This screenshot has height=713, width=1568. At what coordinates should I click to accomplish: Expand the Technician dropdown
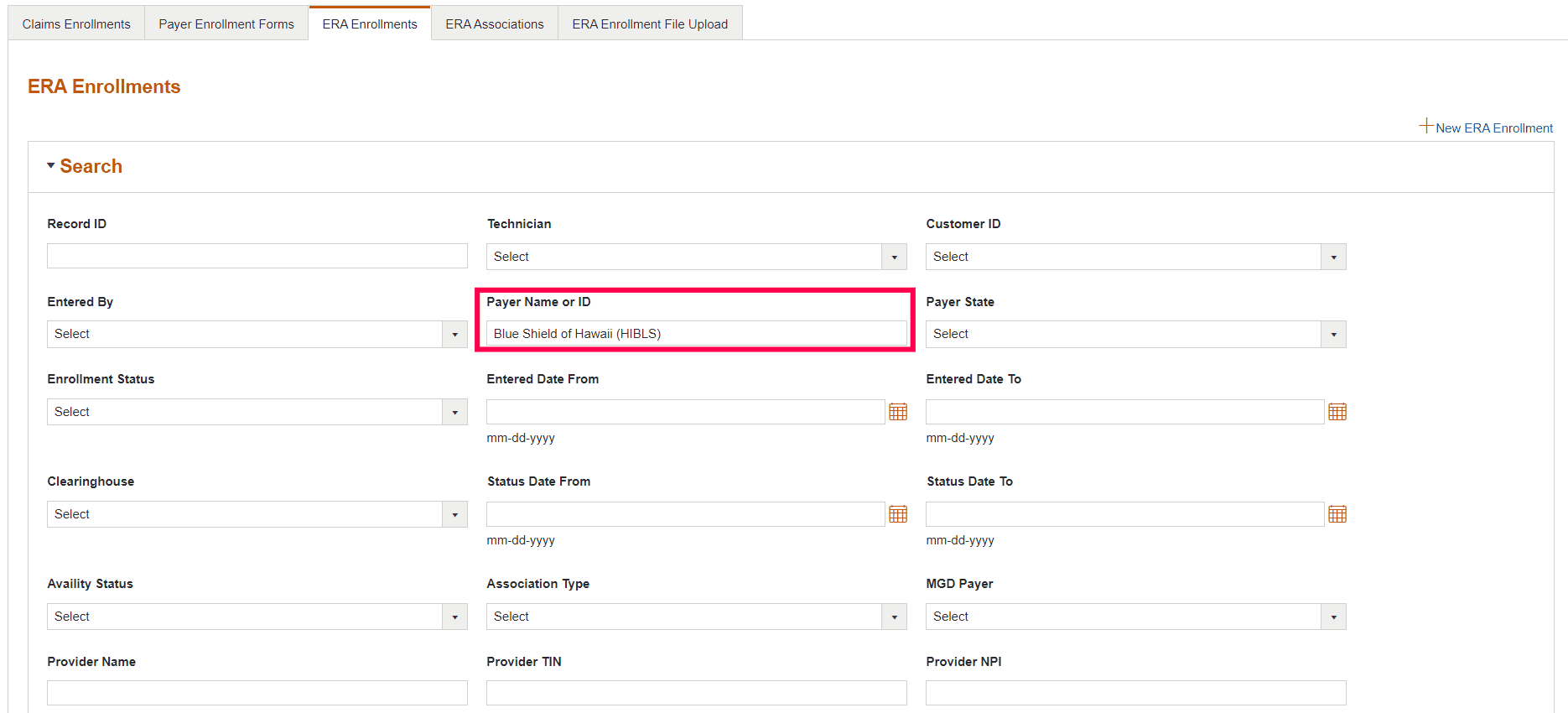click(894, 257)
